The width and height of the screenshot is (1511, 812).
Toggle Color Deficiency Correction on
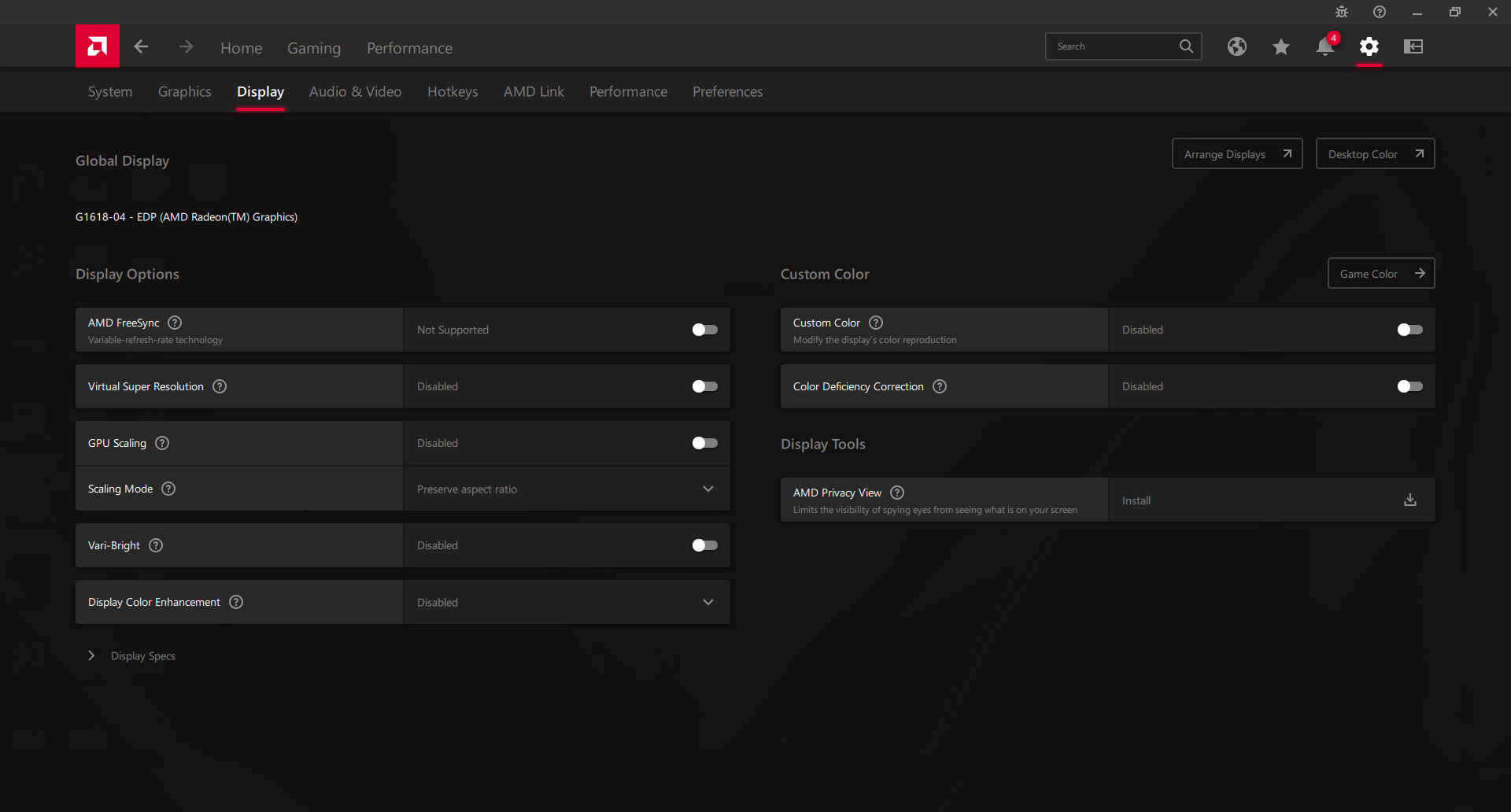[x=1409, y=386]
